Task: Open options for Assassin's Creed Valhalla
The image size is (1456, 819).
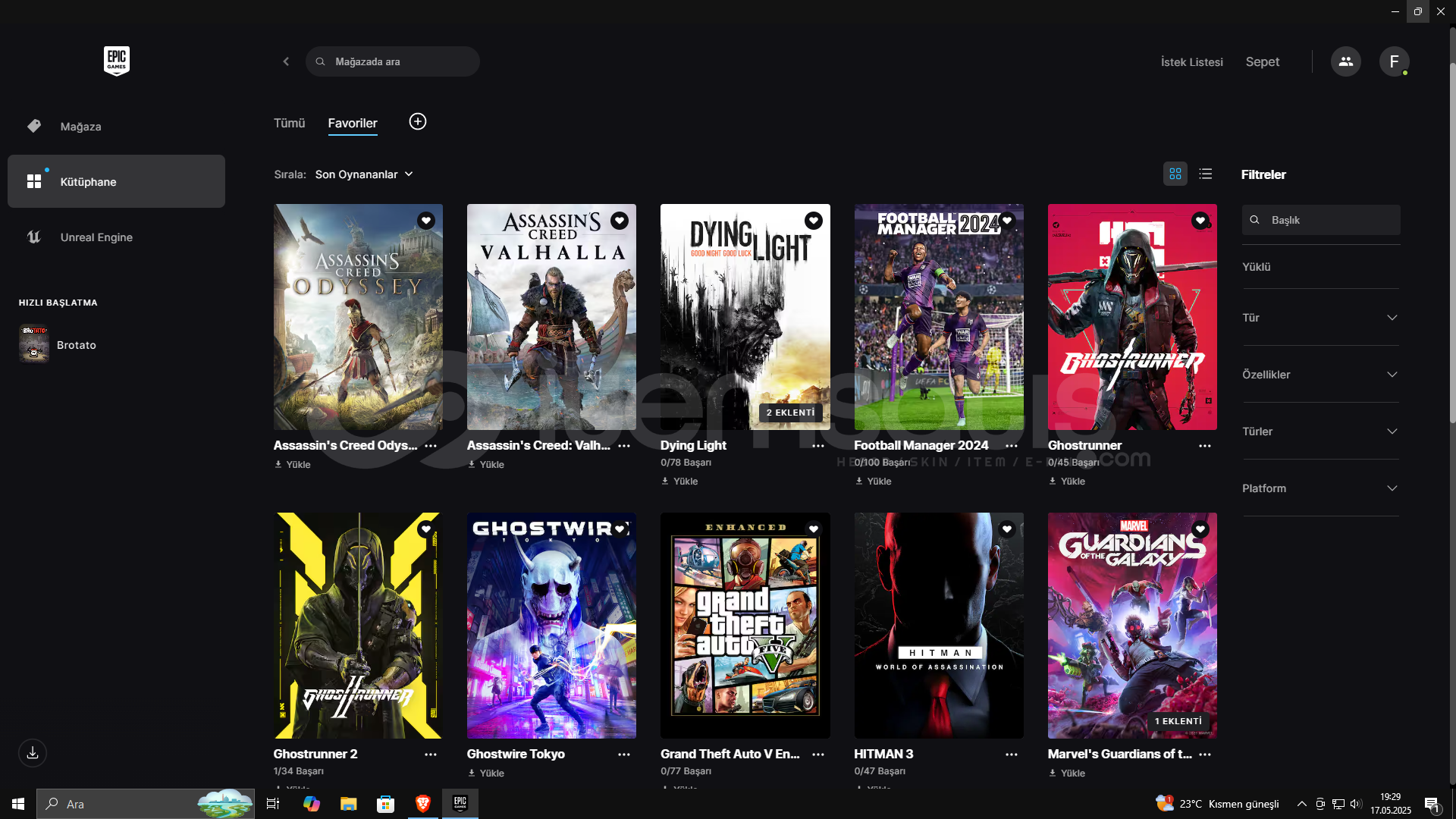Action: (624, 446)
